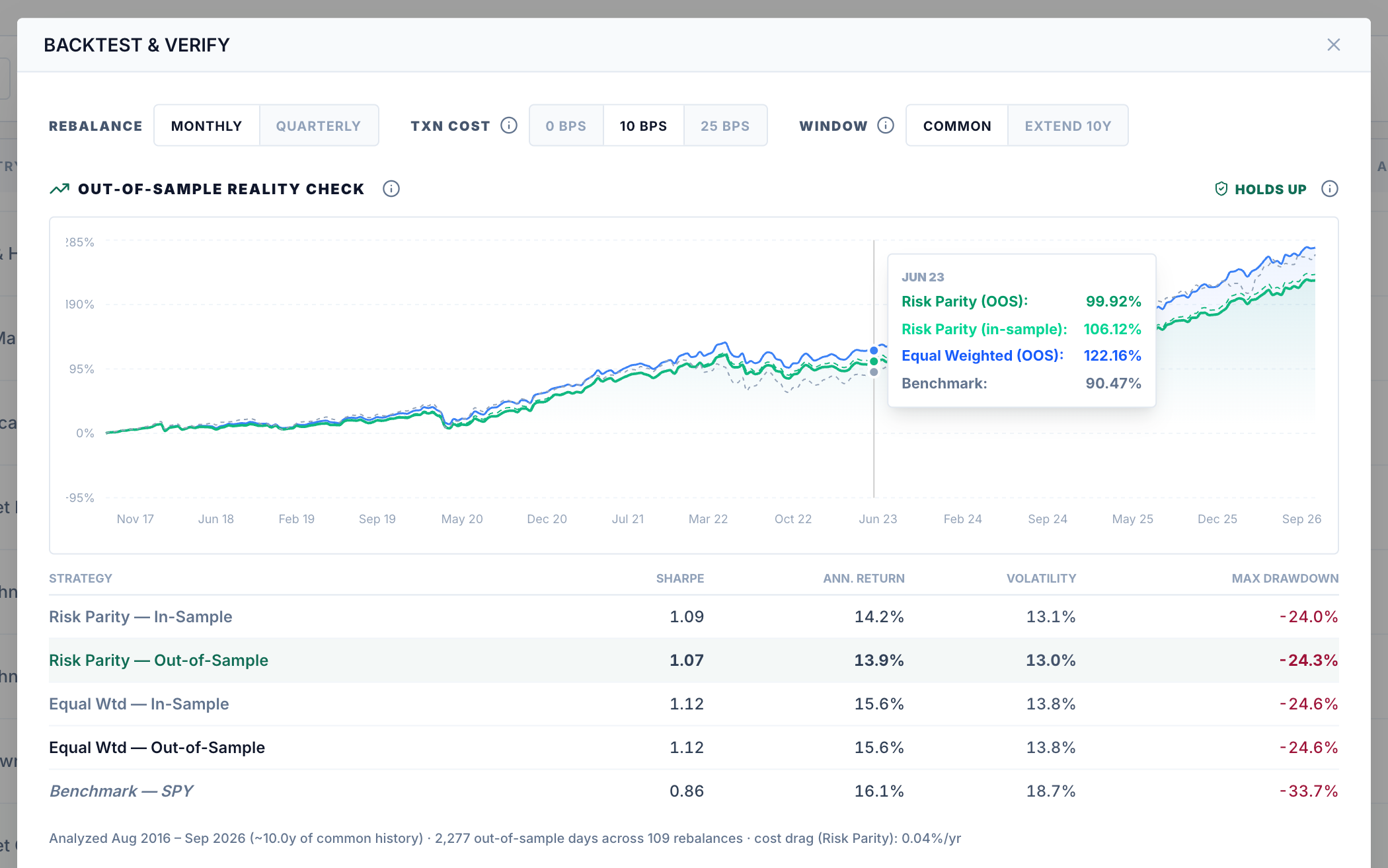This screenshot has height=868, width=1388.
Task: Click the -33.7% benchmark drawdown cell
Action: [x=1309, y=791]
